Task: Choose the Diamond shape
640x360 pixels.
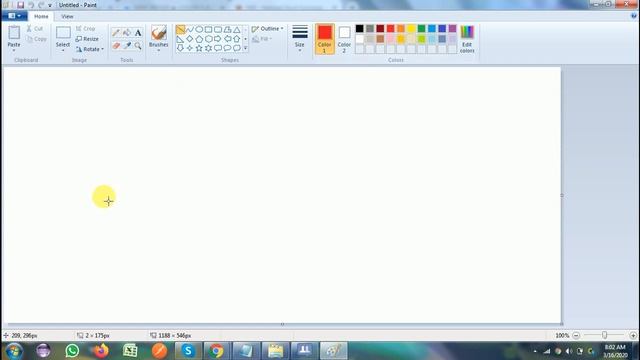Action: pyautogui.click(x=190, y=39)
